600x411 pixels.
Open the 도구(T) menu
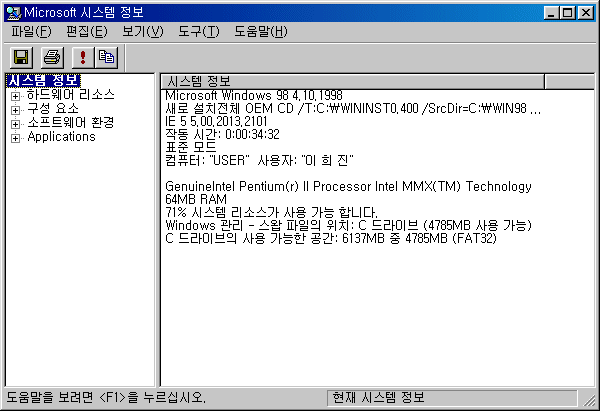point(199,32)
